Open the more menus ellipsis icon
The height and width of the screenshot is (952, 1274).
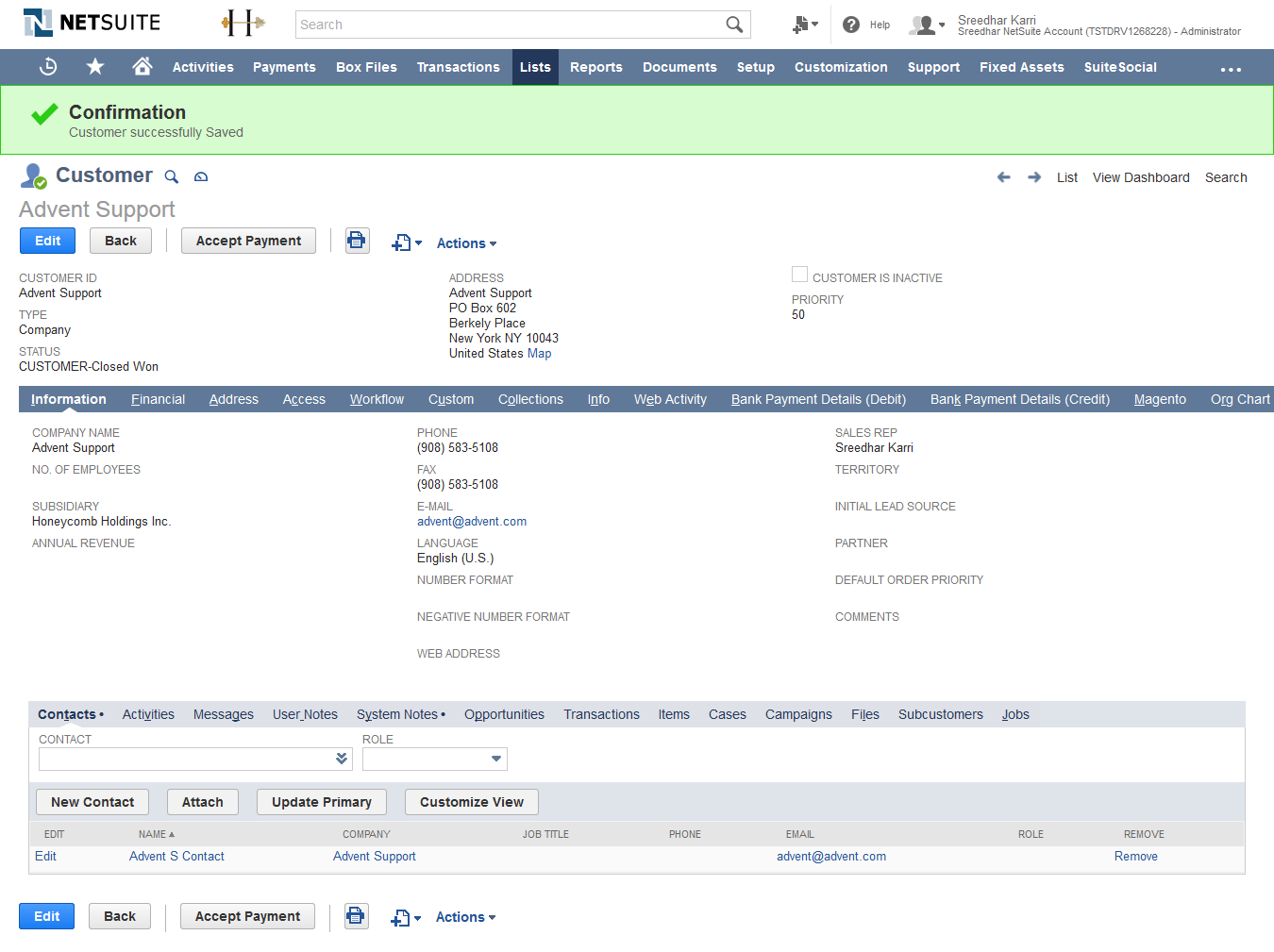(1231, 69)
